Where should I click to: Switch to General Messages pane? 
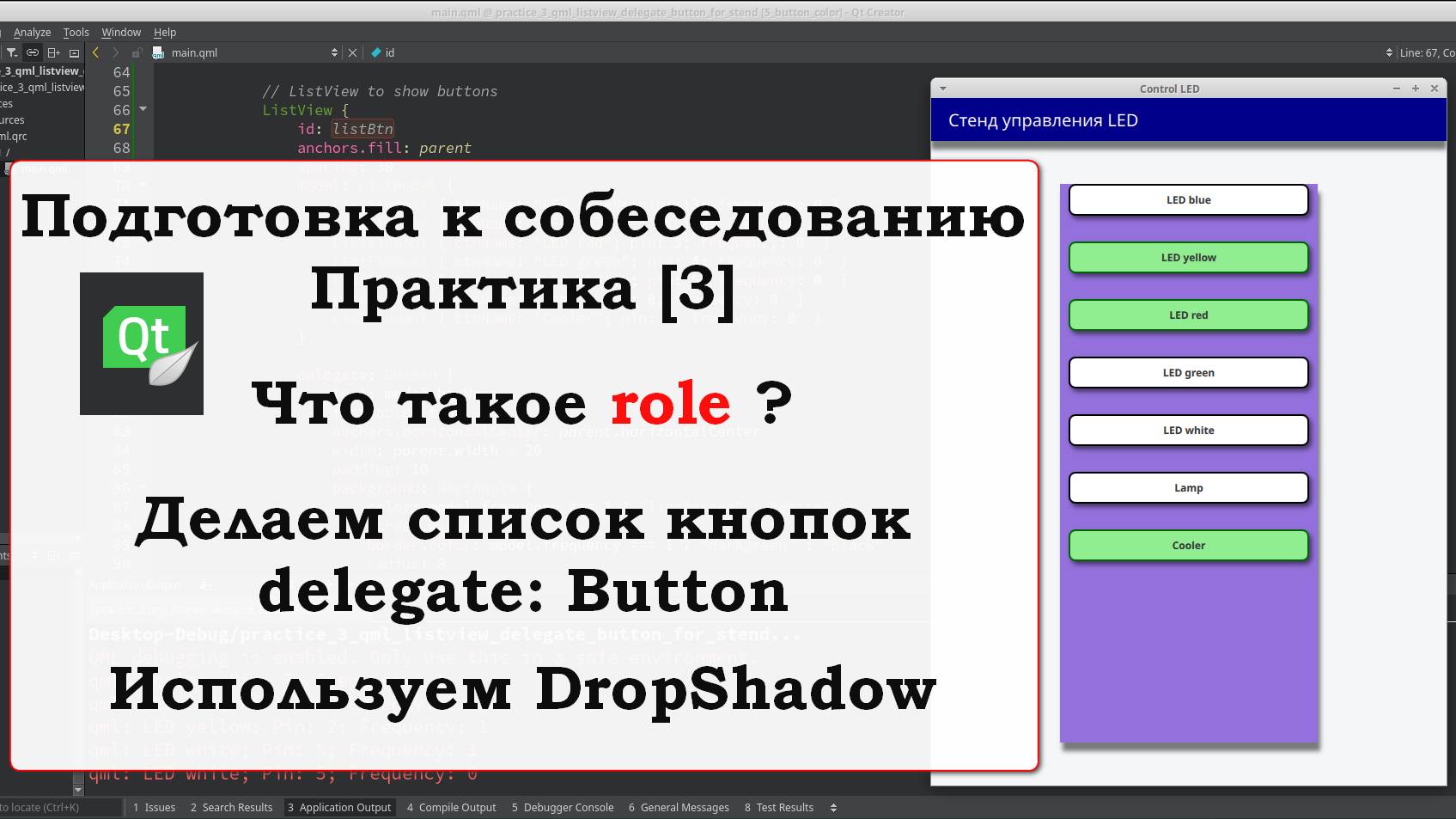pyautogui.click(x=679, y=807)
